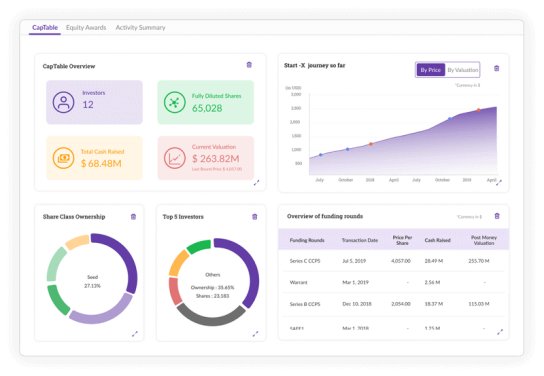This screenshot has height=376, width=544.
Task: Click the Post Money Valuation column header
Action: point(484,240)
